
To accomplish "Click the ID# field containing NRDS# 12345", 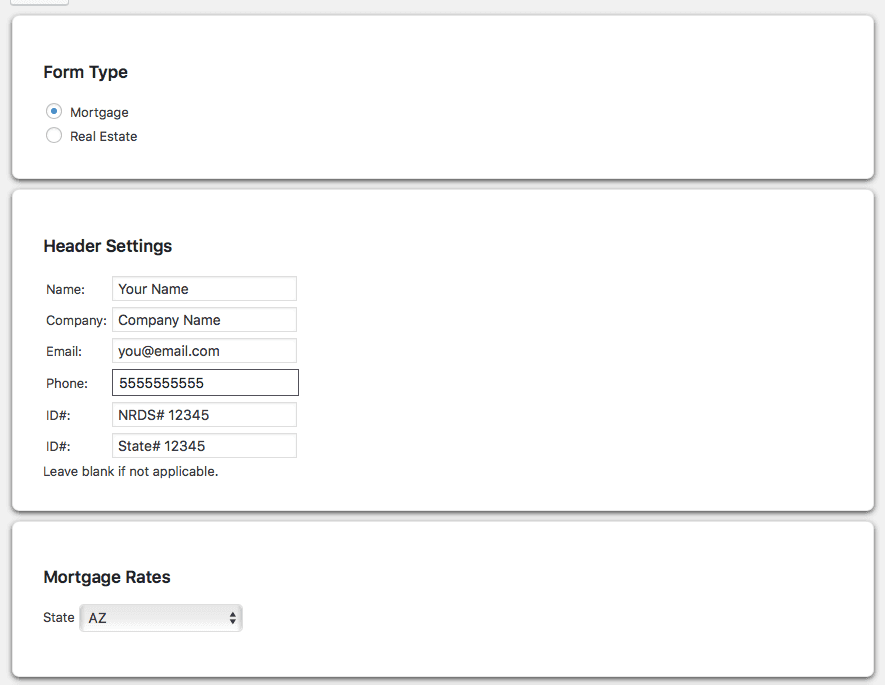I will [204, 415].
